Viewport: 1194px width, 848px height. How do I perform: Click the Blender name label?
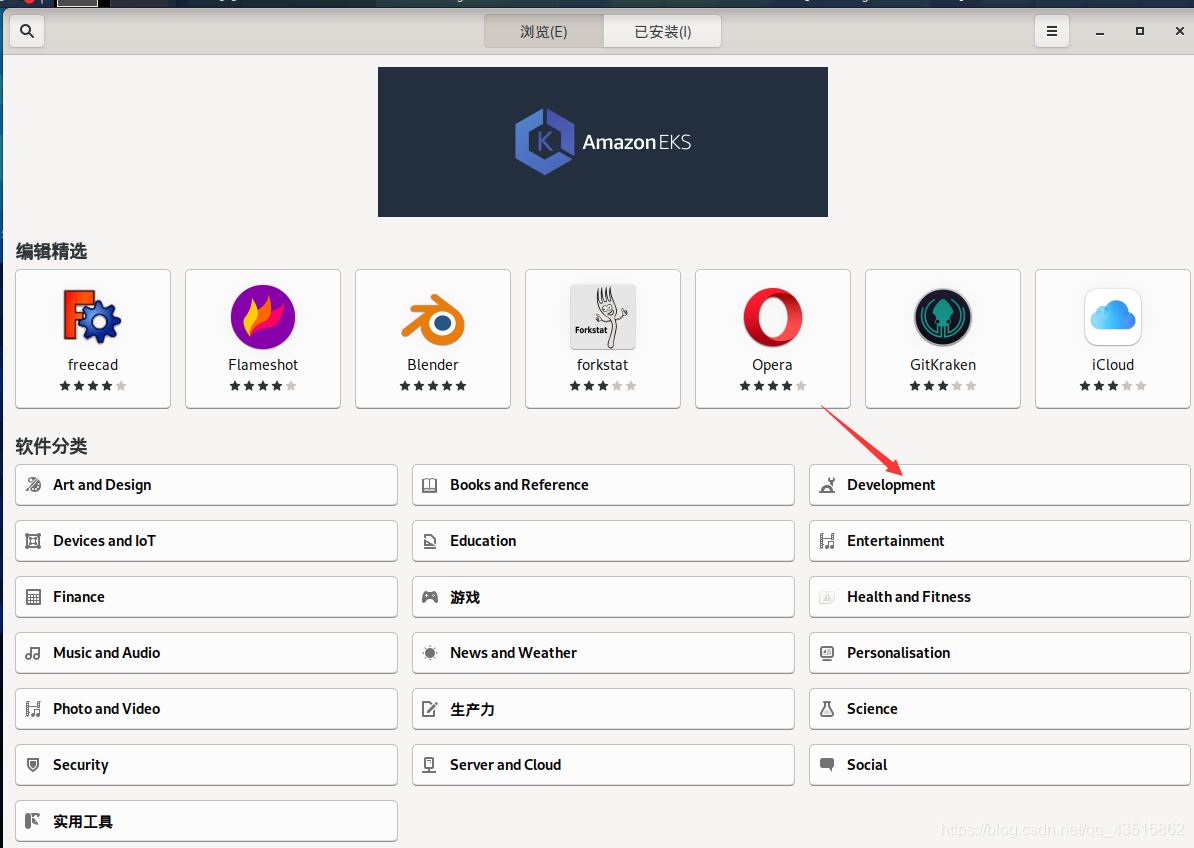[433, 365]
